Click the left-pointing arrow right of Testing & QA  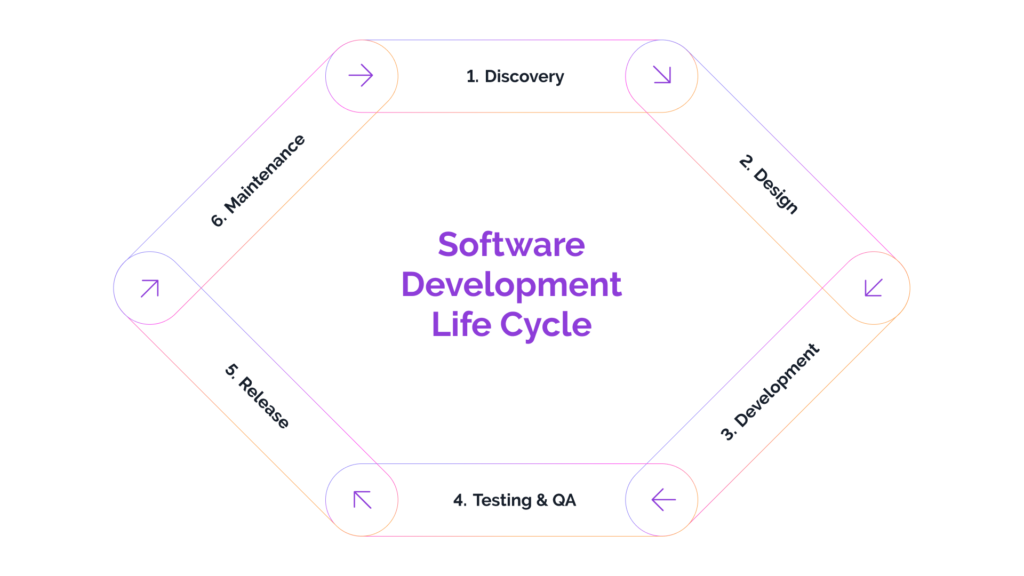[x=662, y=499]
